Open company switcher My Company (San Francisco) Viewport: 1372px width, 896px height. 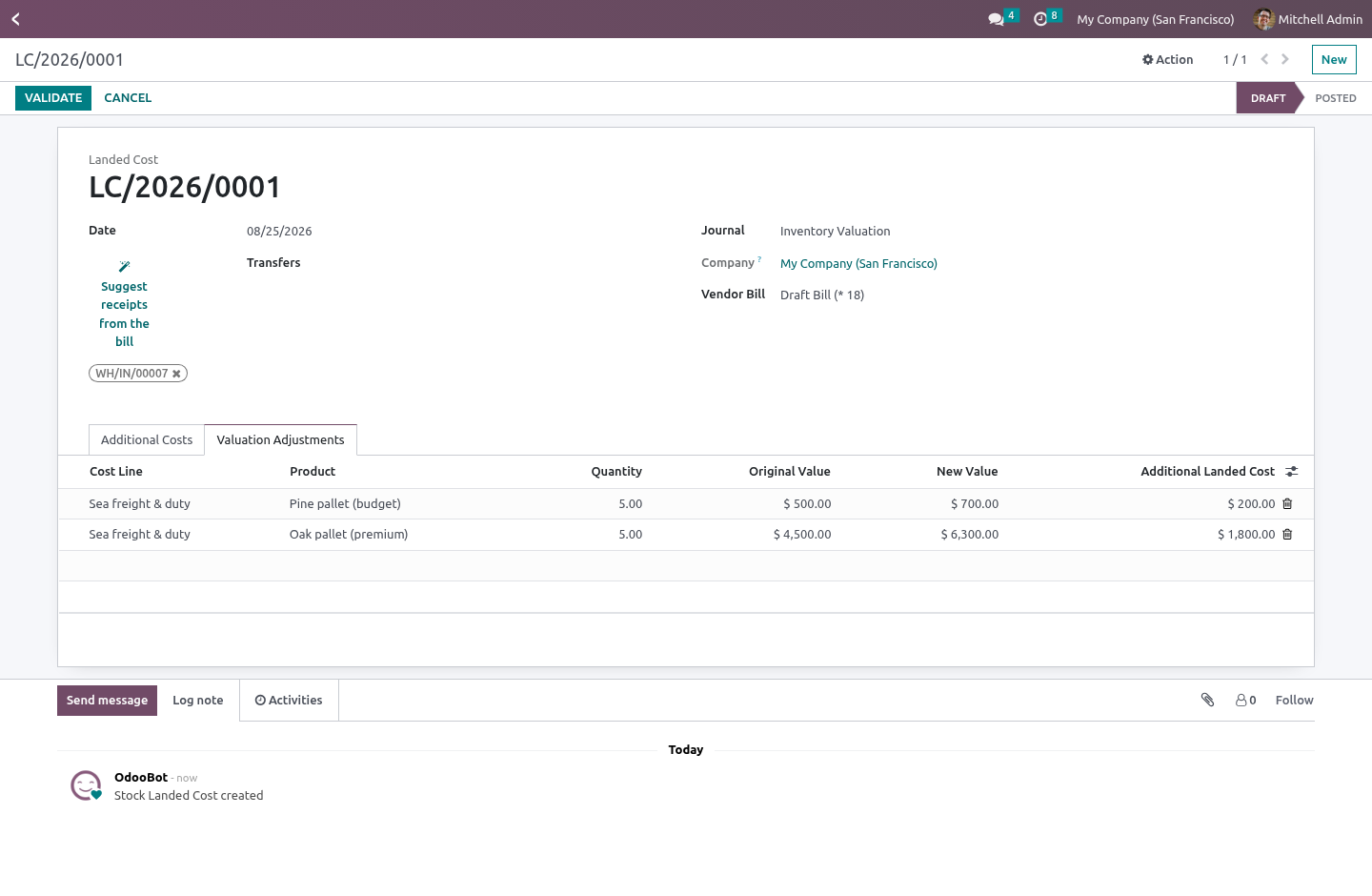(1155, 19)
